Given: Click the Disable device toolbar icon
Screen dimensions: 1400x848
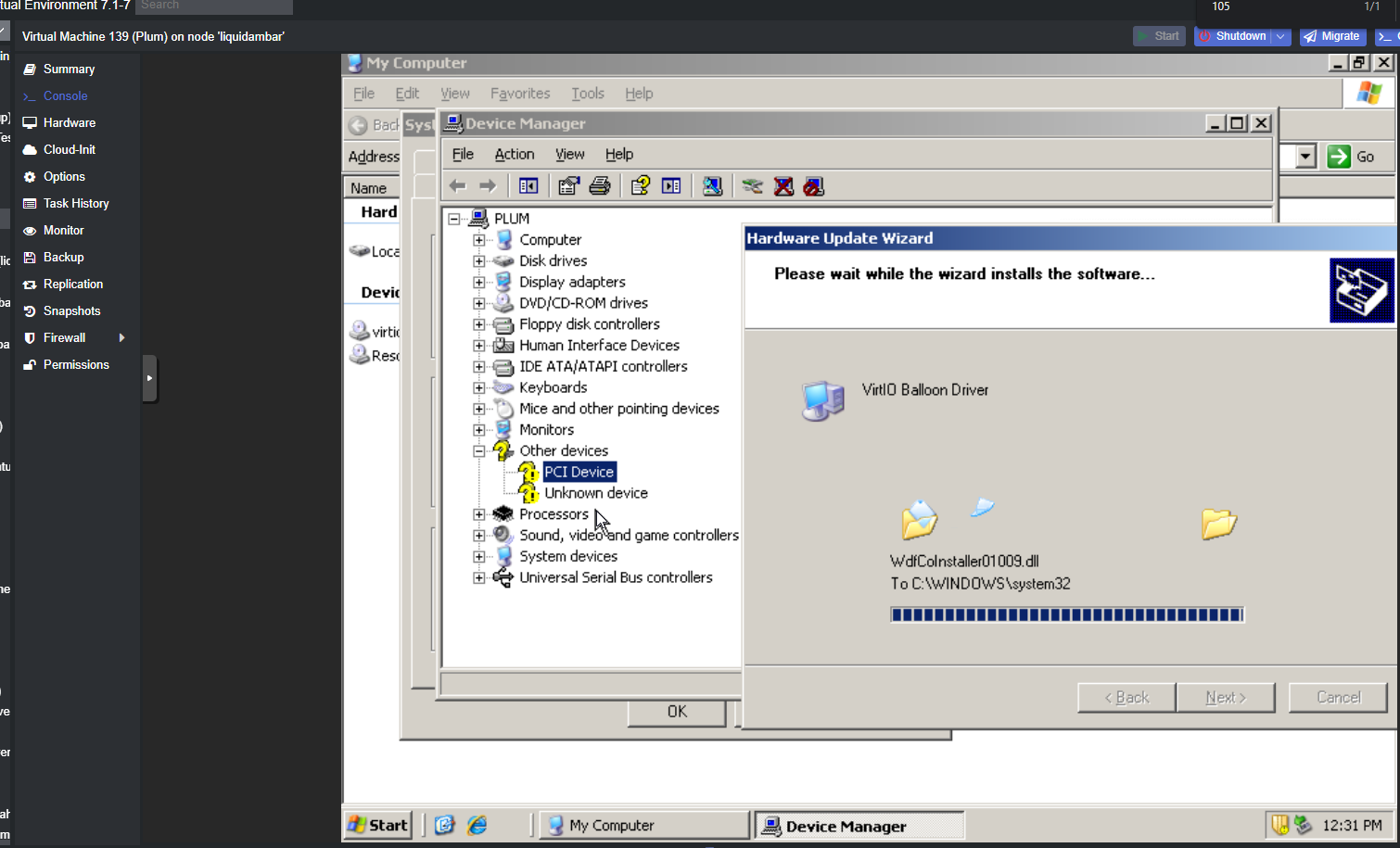Looking at the screenshot, I should pyautogui.click(x=814, y=186).
